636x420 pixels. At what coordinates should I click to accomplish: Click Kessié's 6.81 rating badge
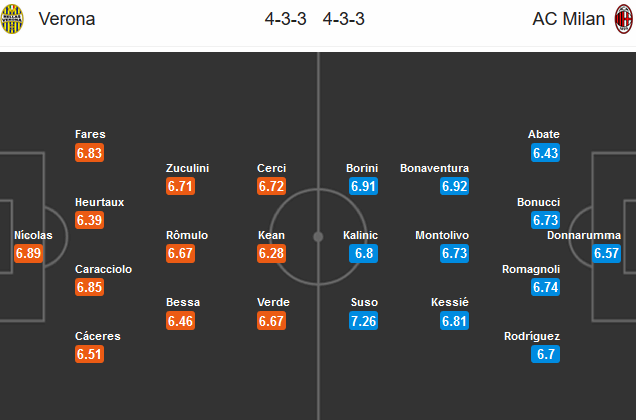[x=454, y=321]
